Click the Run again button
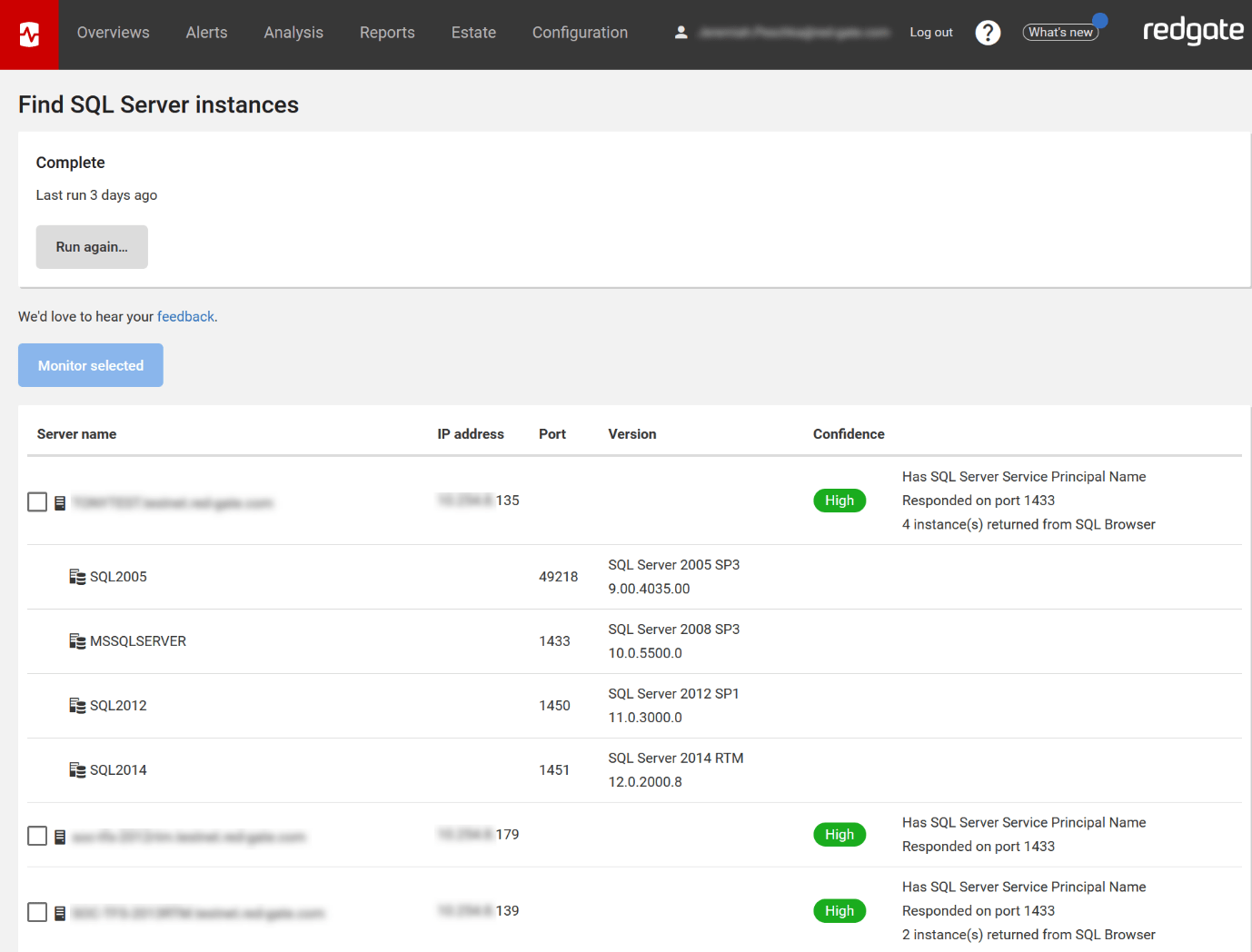This screenshot has width=1252, height=952. pyautogui.click(x=91, y=246)
